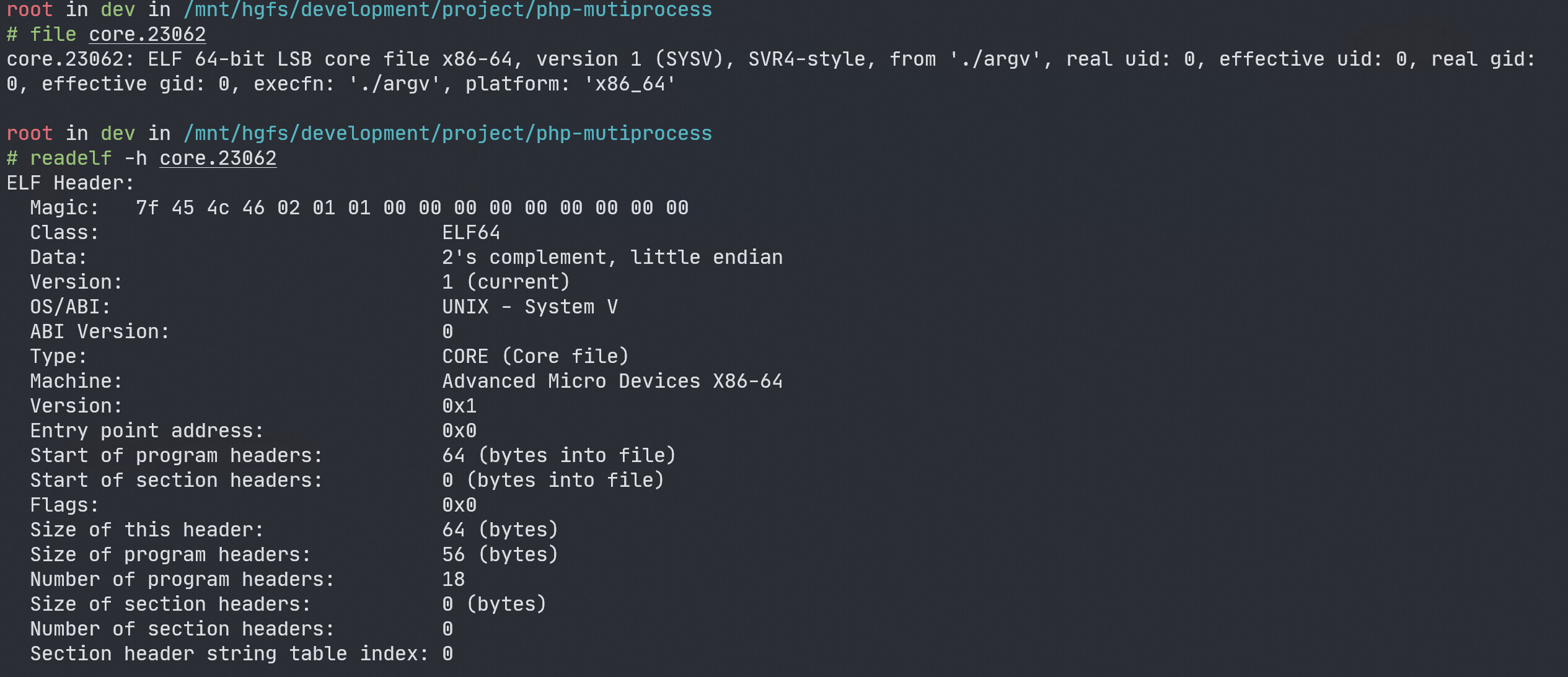
Task: Click platform: 'x86_64' in file output
Action: [570, 84]
